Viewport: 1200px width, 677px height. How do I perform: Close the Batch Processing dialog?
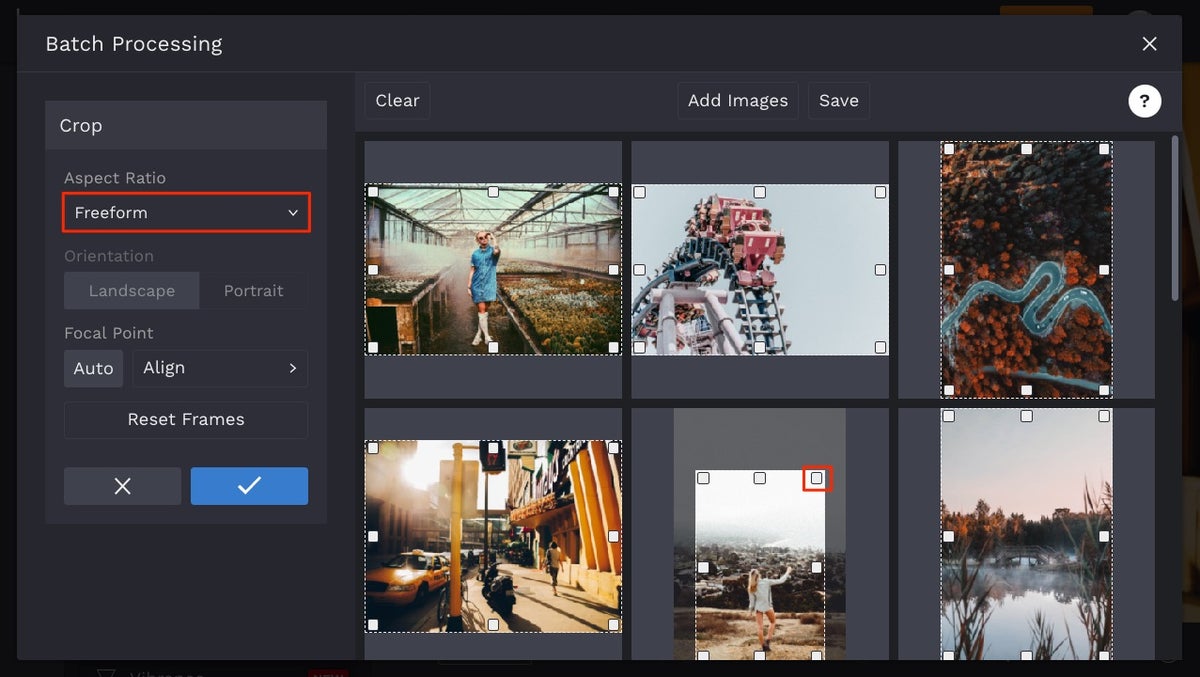click(x=1149, y=43)
